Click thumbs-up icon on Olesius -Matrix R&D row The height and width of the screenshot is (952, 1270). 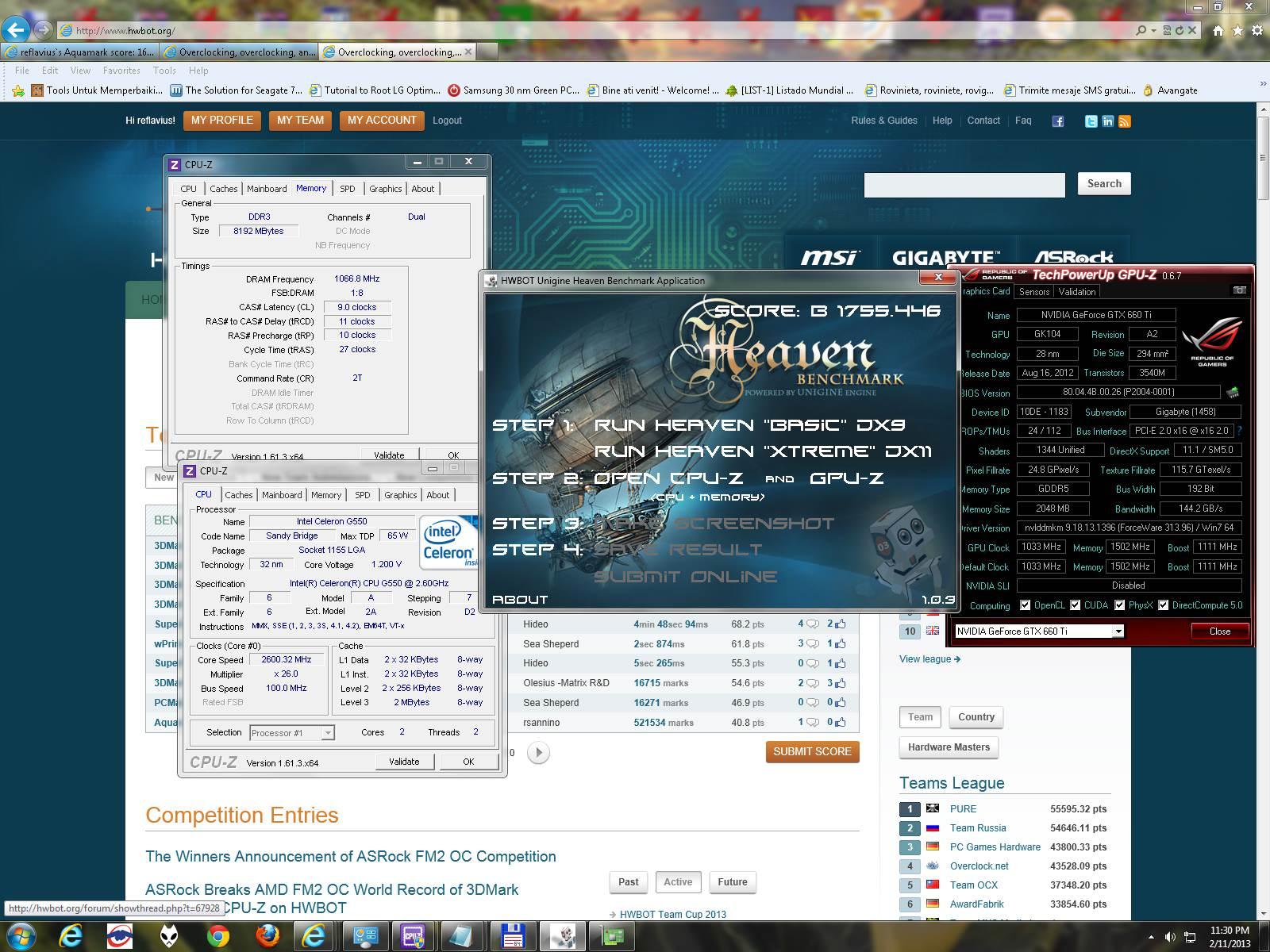(x=840, y=683)
